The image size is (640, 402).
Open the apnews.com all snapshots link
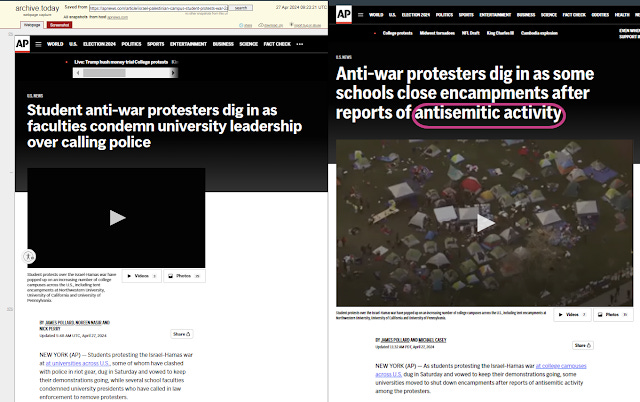117,17
